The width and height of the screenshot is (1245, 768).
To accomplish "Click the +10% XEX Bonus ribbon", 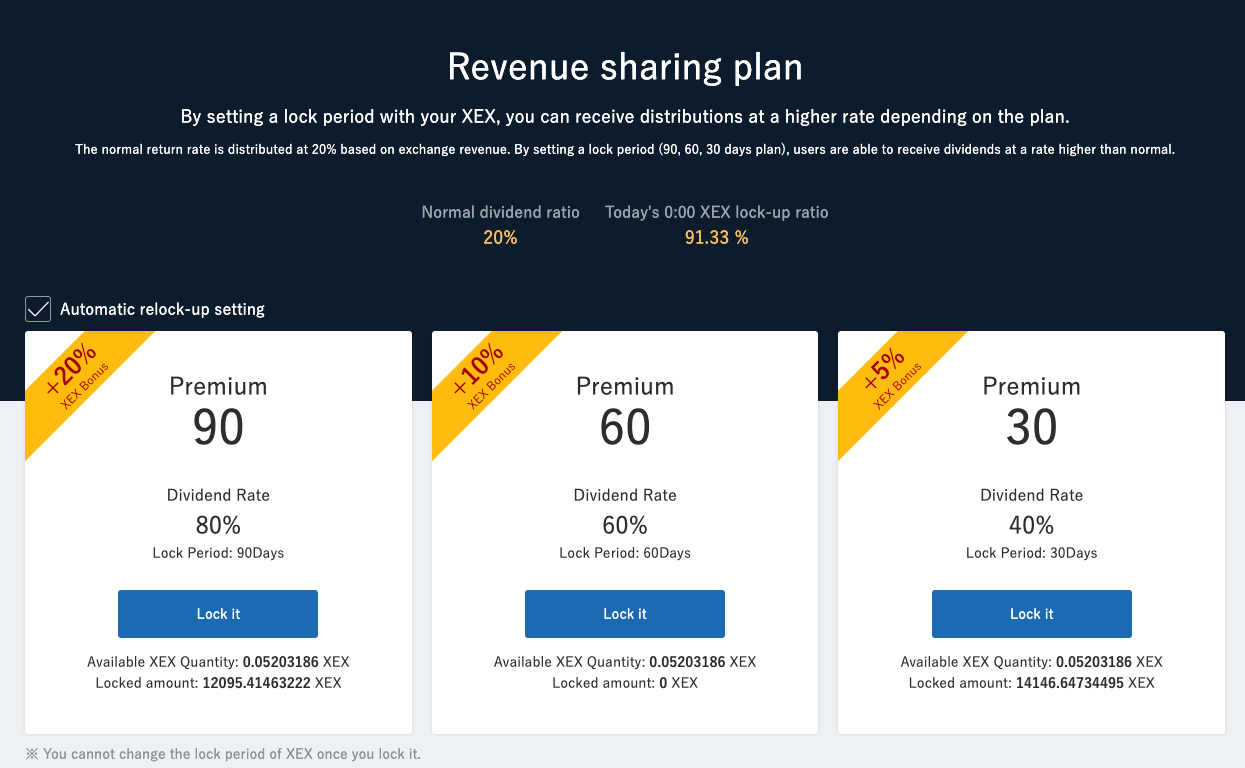I will pyautogui.click(x=482, y=376).
